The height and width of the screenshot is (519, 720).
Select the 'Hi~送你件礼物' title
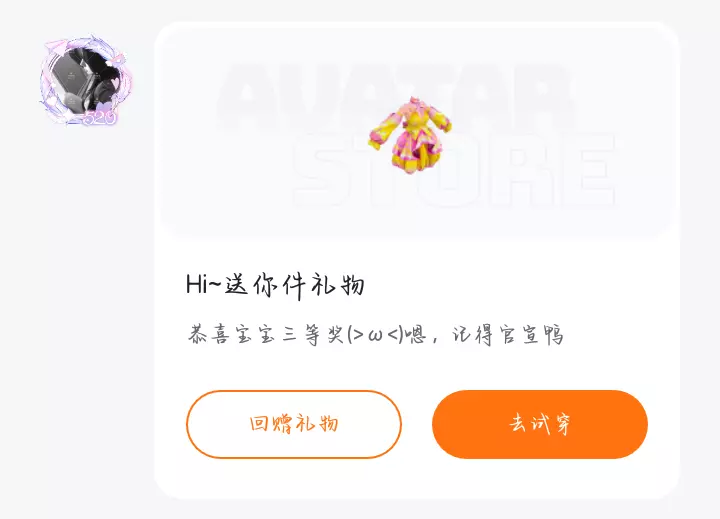coord(275,285)
